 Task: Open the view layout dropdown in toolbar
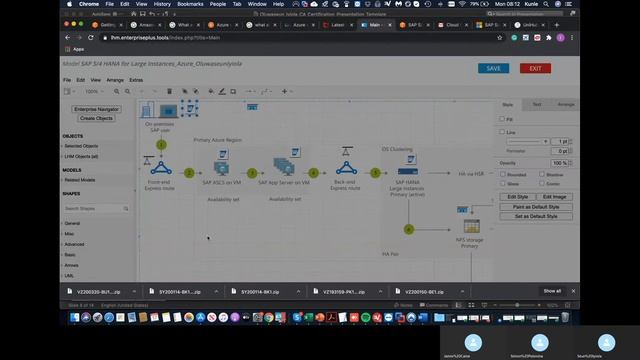point(69,91)
